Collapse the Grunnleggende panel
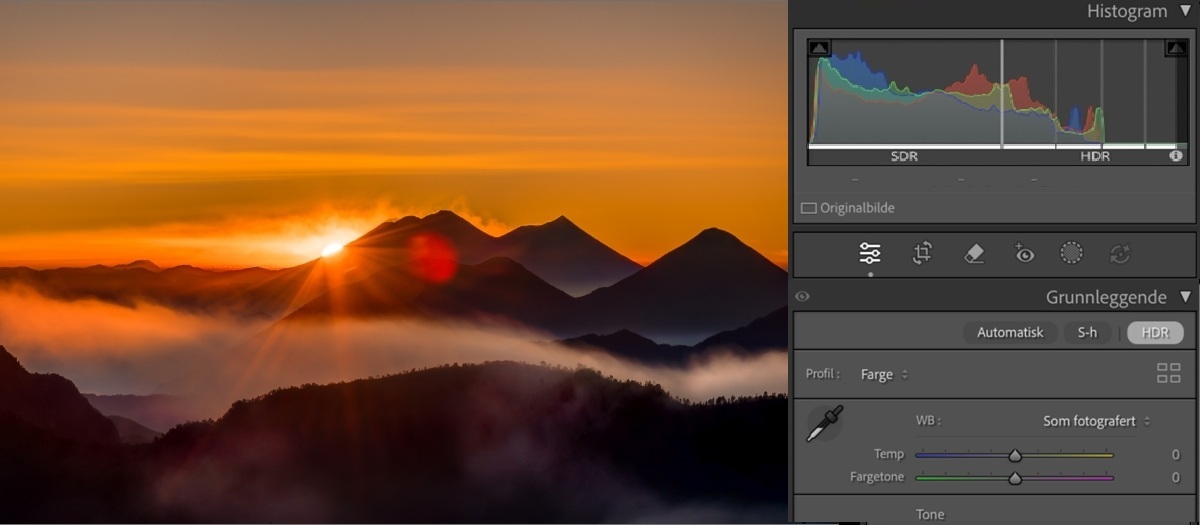This screenshot has height=525, width=1200. tap(1185, 297)
